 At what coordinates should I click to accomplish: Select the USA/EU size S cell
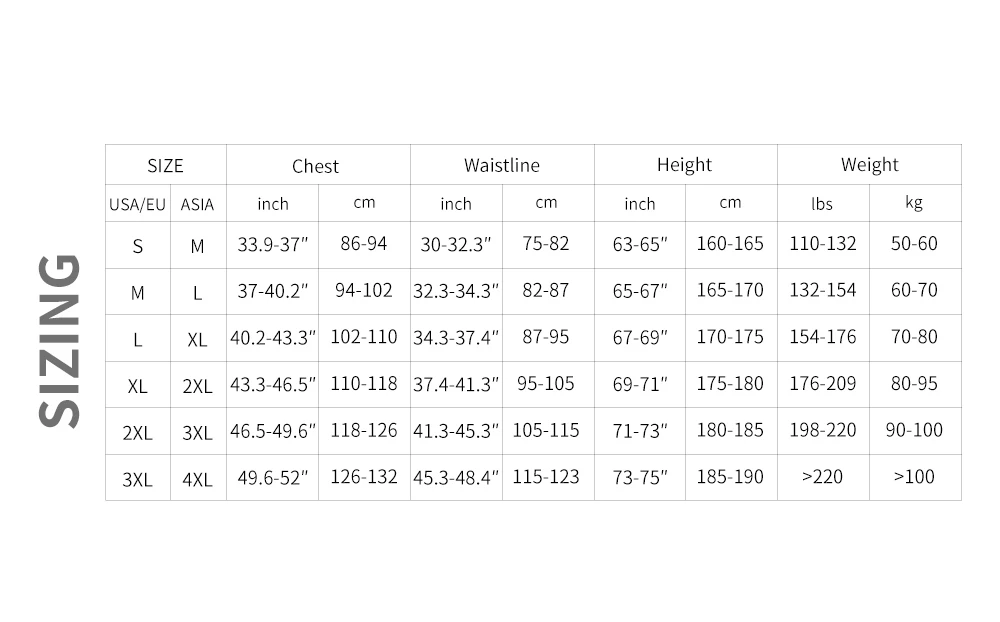click(137, 246)
